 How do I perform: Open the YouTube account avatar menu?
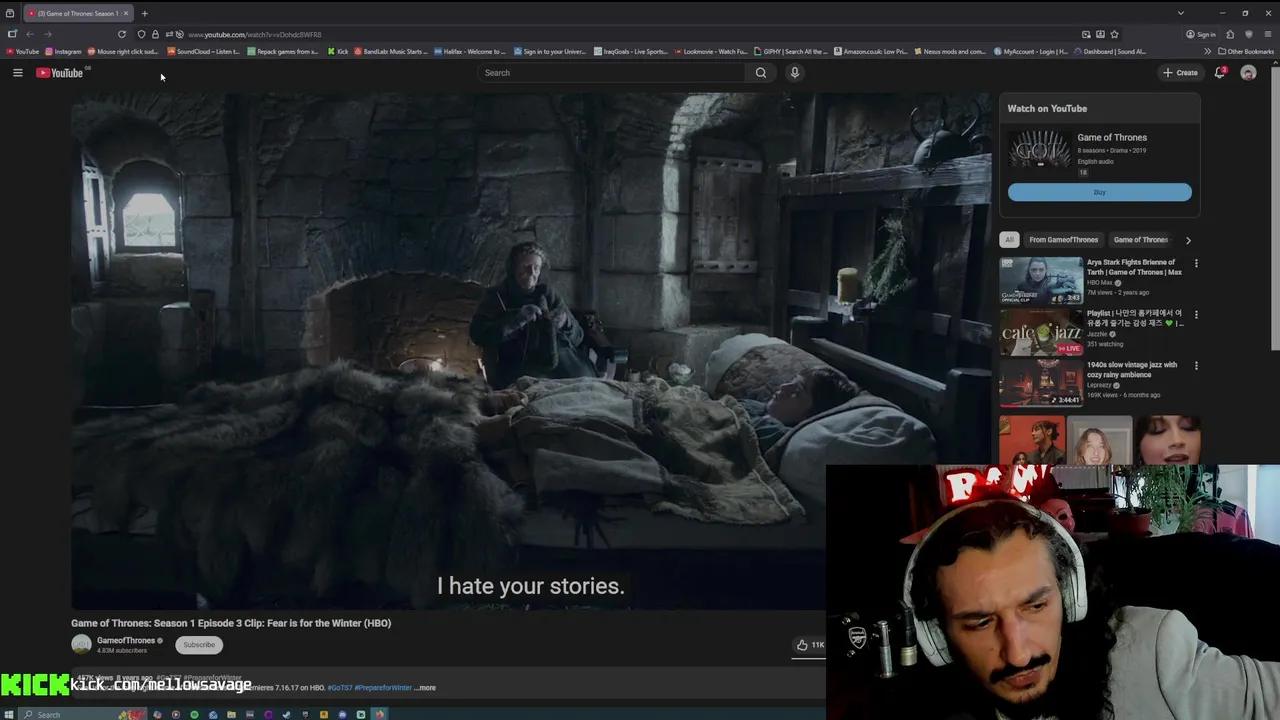[1248, 72]
